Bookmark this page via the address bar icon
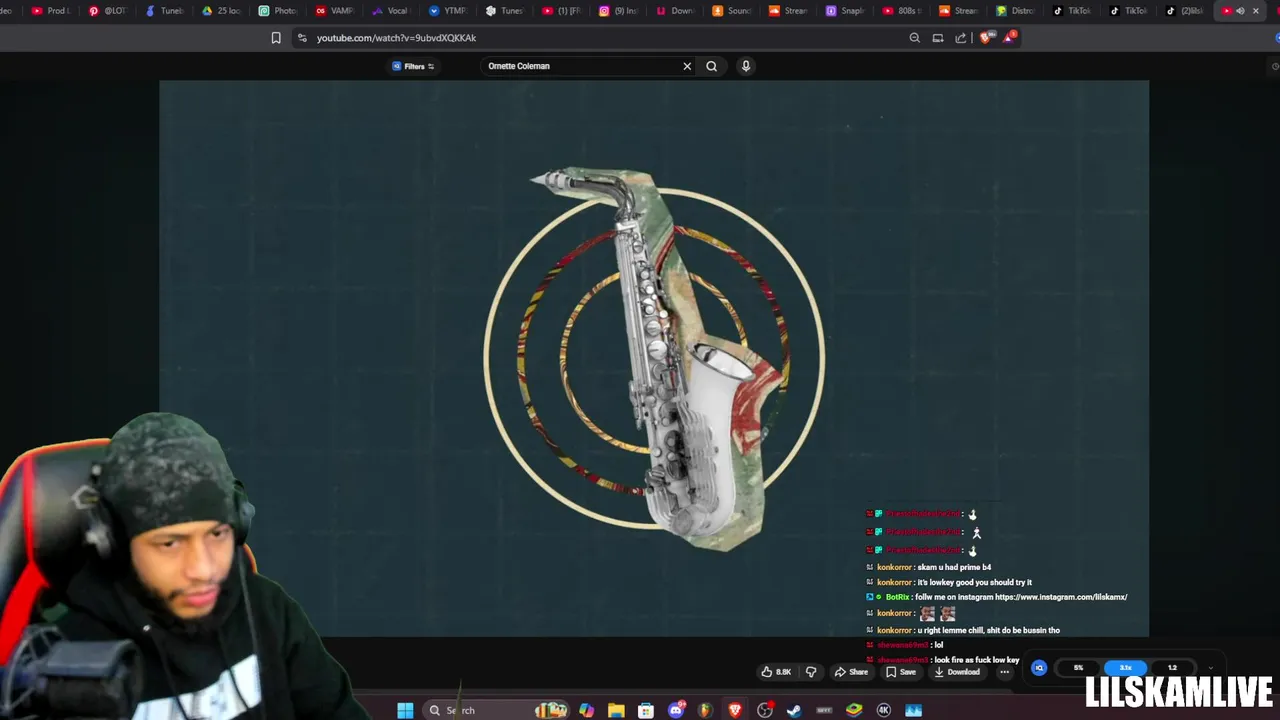Image resolution: width=1280 pixels, height=720 pixels. (x=276, y=38)
